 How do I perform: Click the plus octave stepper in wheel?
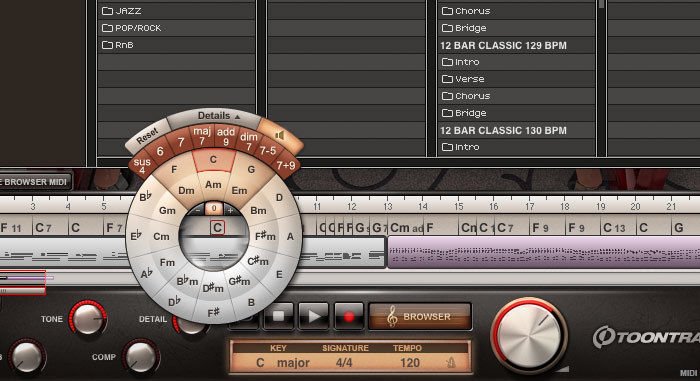pos(230,209)
